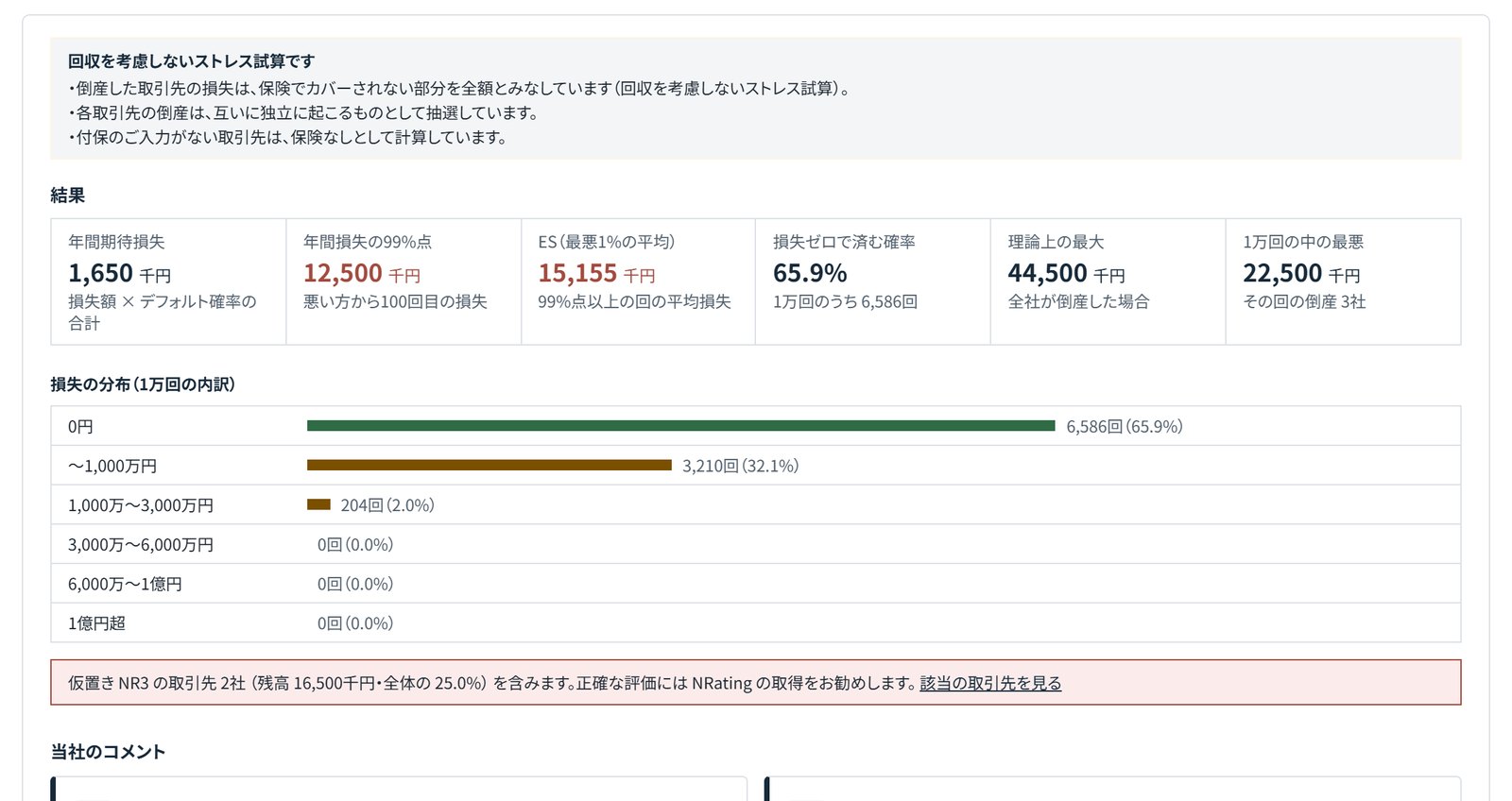
Task: Select the 年間期待損失 label
Action: tap(116, 242)
